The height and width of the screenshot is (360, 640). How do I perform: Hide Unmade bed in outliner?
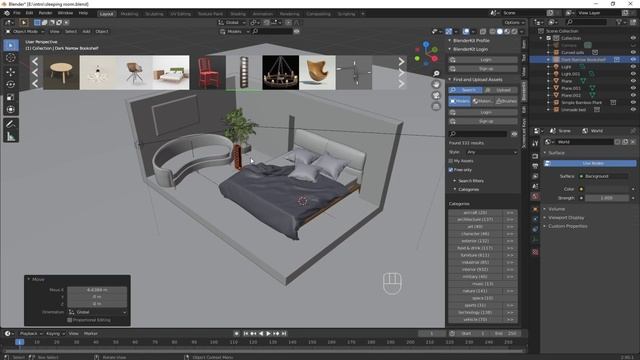[633, 109]
